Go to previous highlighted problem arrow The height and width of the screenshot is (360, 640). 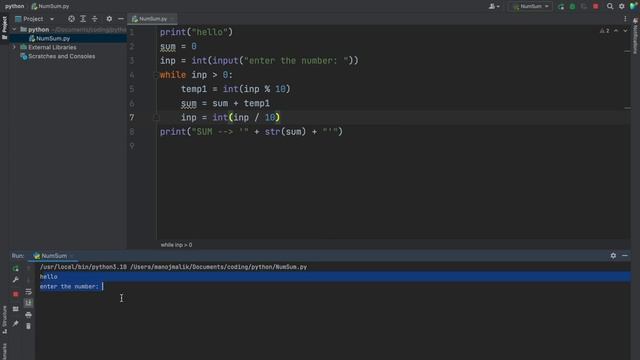pos(616,31)
